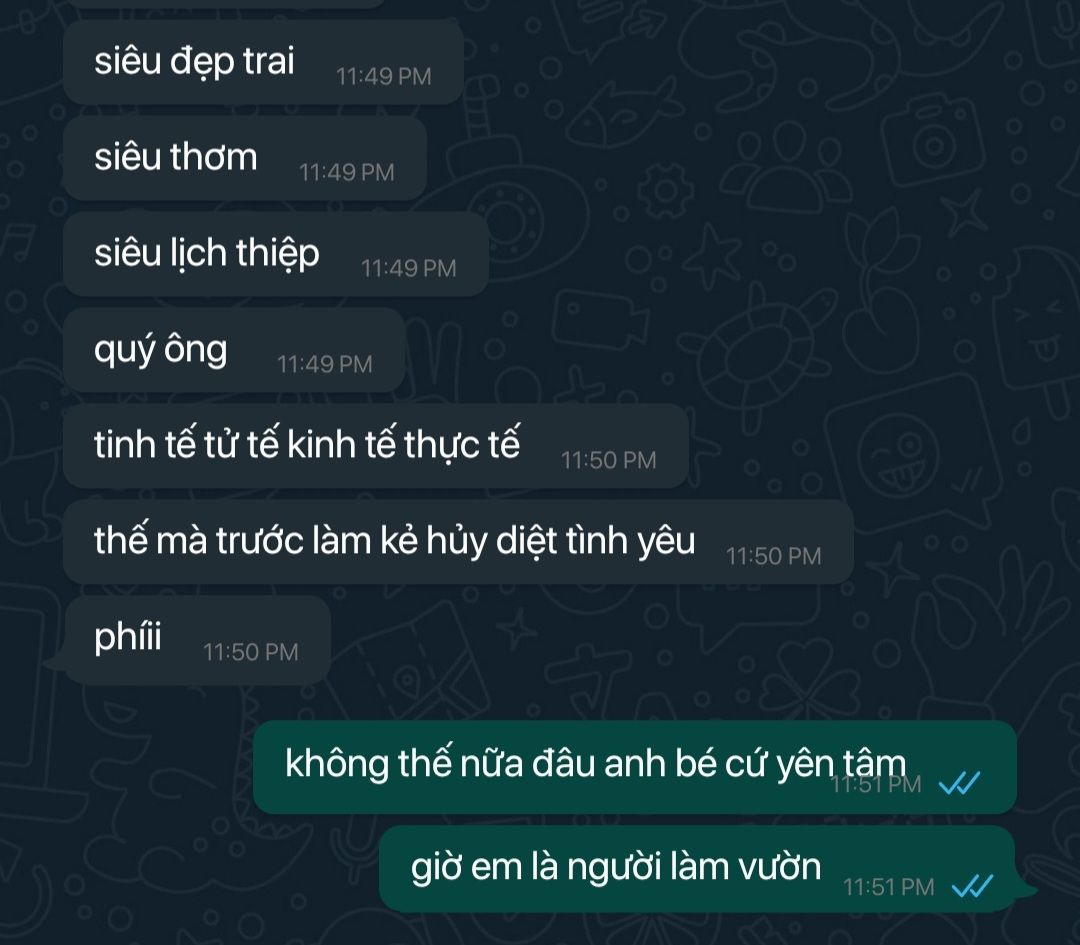This screenshot has width=1080, height=945.
Task: Click the 11:49 PM timestamp beside 'siêu thơm'
Action: tap(346, 172)
